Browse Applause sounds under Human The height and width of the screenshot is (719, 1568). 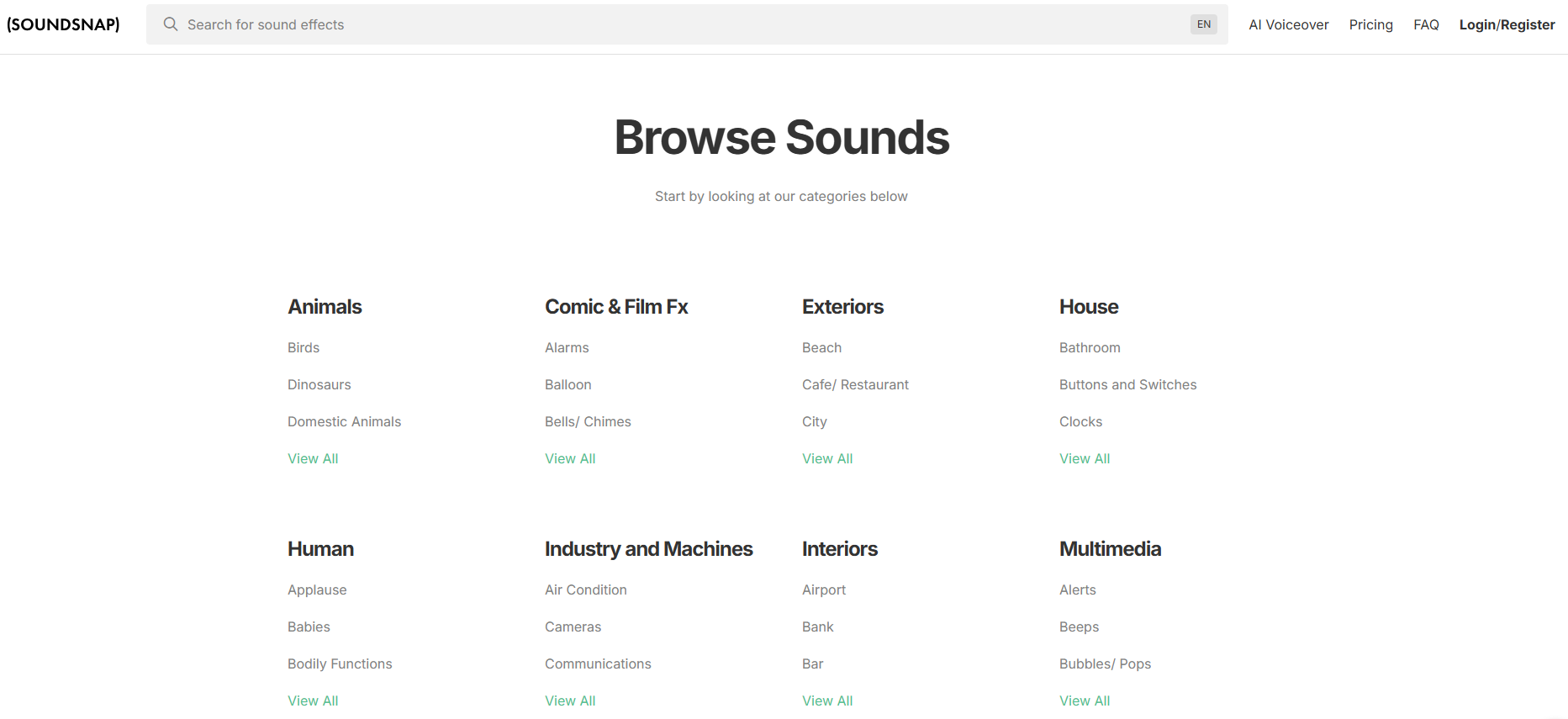click(317, 589)
